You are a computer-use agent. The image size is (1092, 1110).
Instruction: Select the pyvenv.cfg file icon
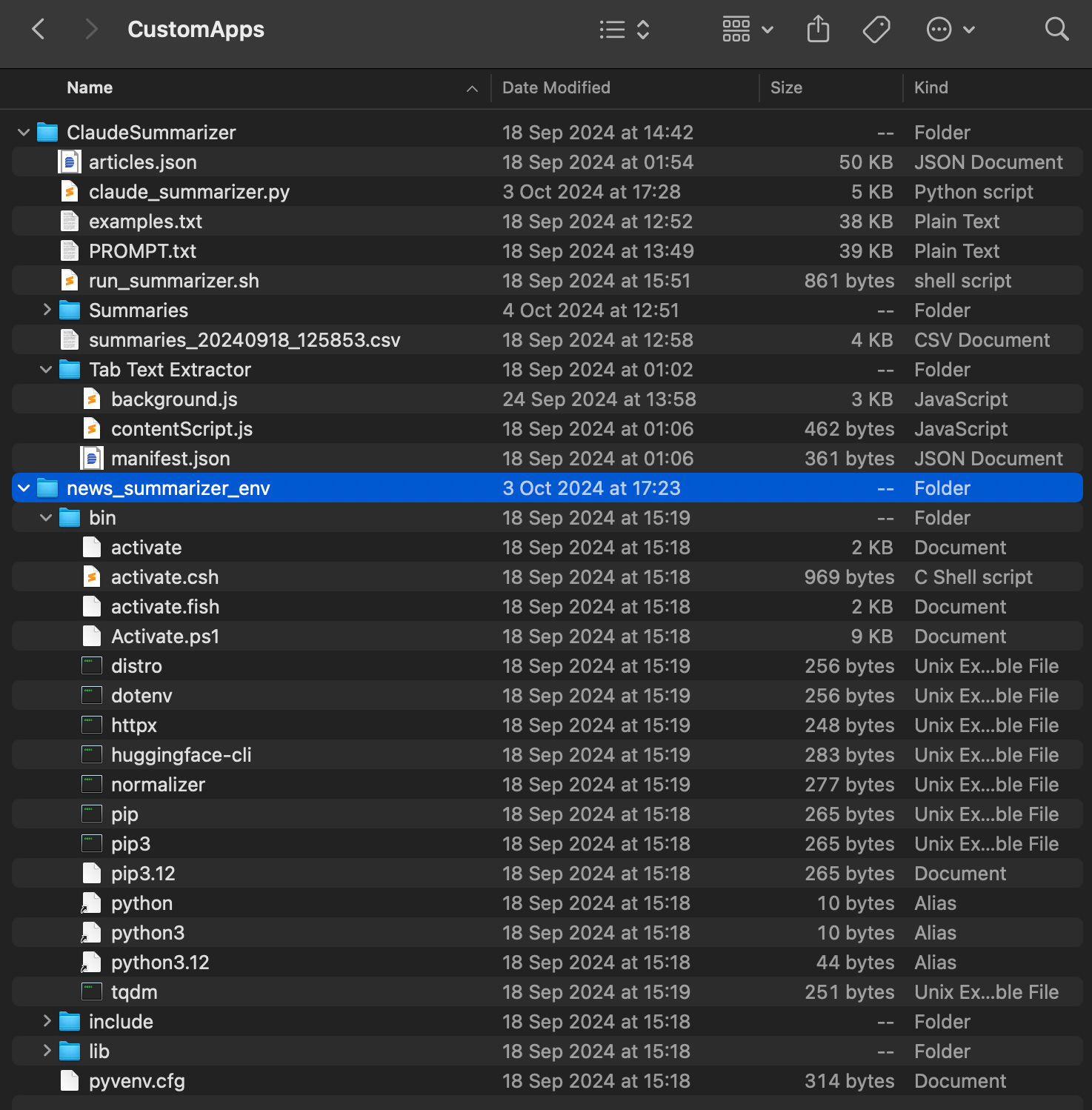pyautogui.click(x=70, y=1081)
